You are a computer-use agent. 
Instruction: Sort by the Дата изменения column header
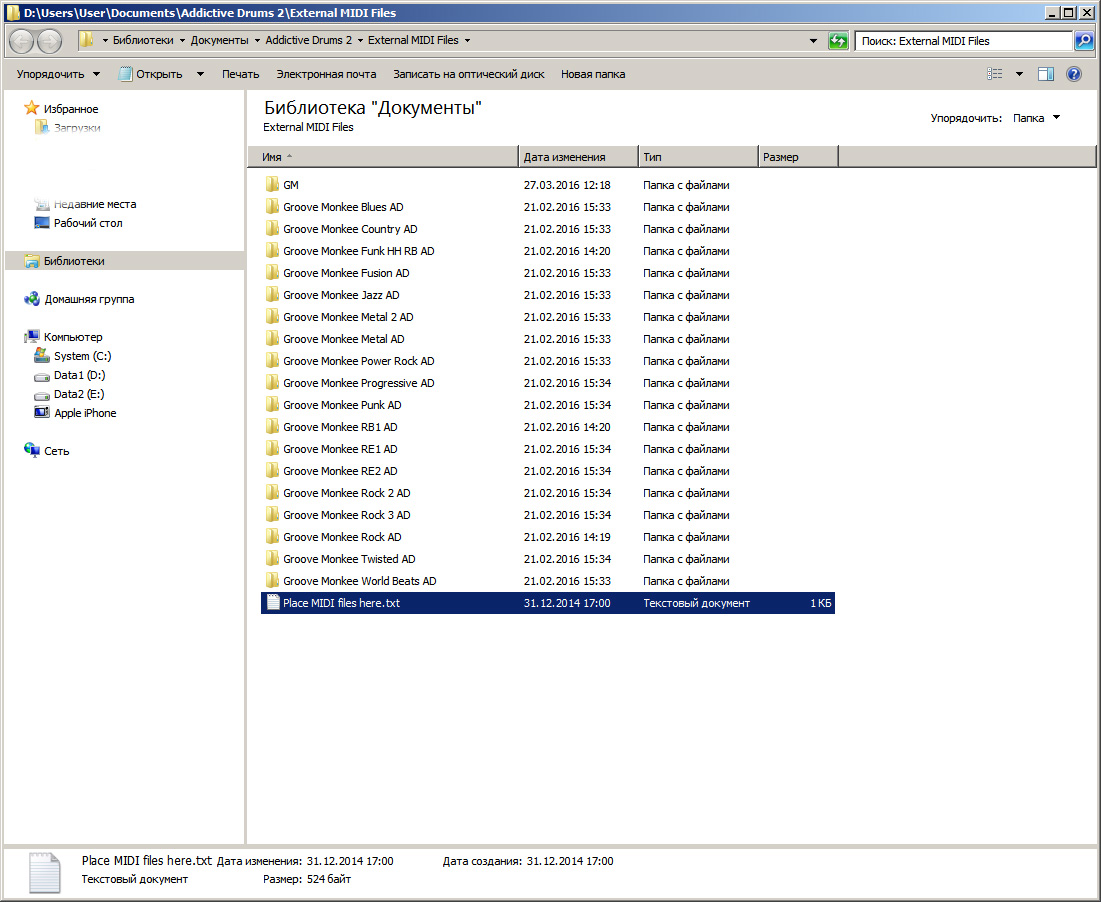click(x=579, y=157)
